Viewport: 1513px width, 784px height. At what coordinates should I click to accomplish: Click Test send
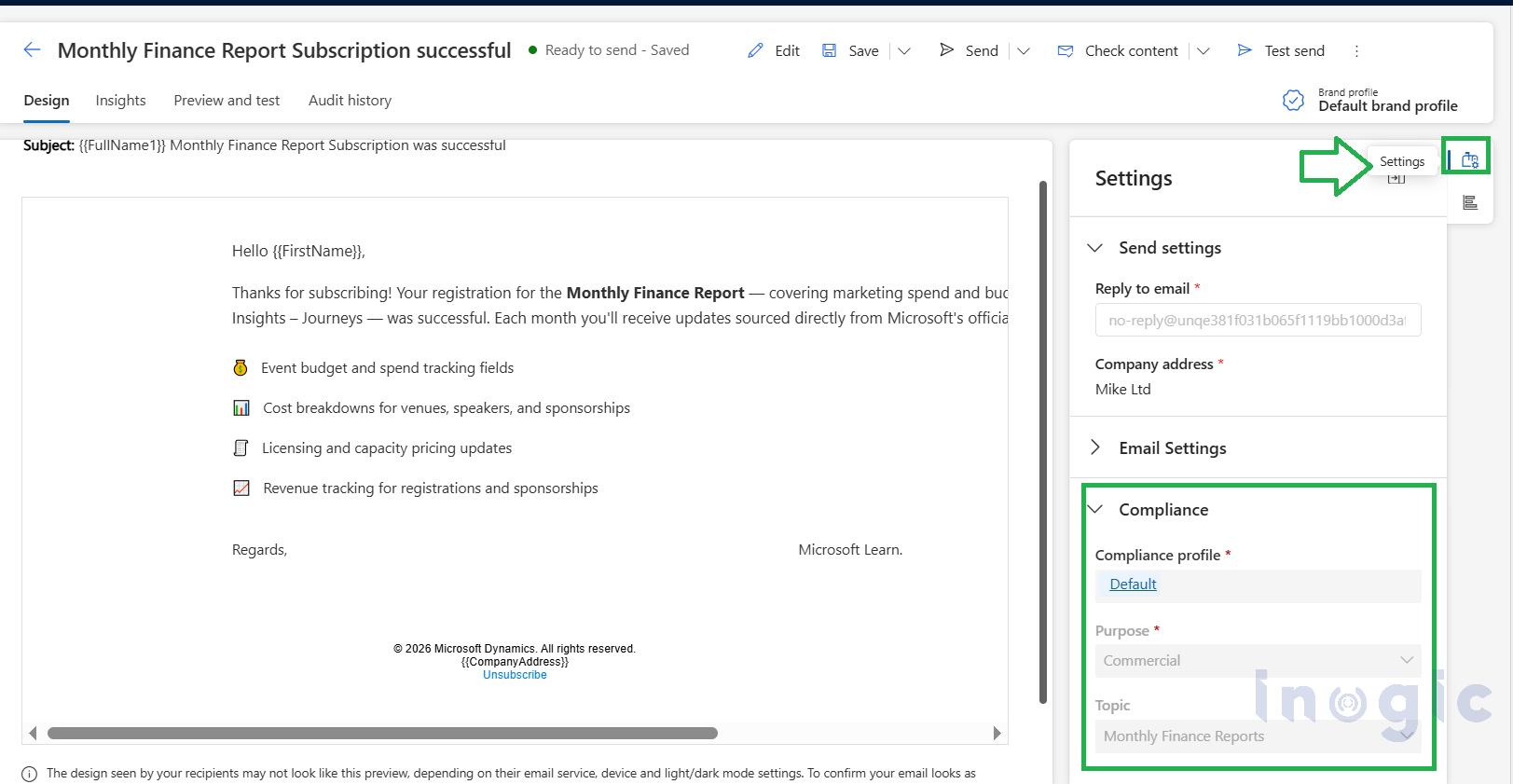(x=1281, y=50)
